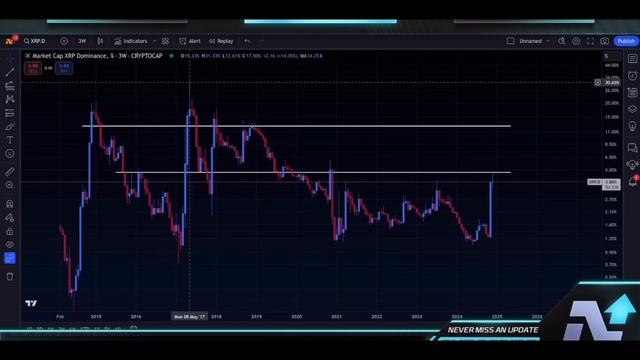Select the crosshair cursor tool
The height and width of the screenshot is (360, 640).
[x=10, y=58]
